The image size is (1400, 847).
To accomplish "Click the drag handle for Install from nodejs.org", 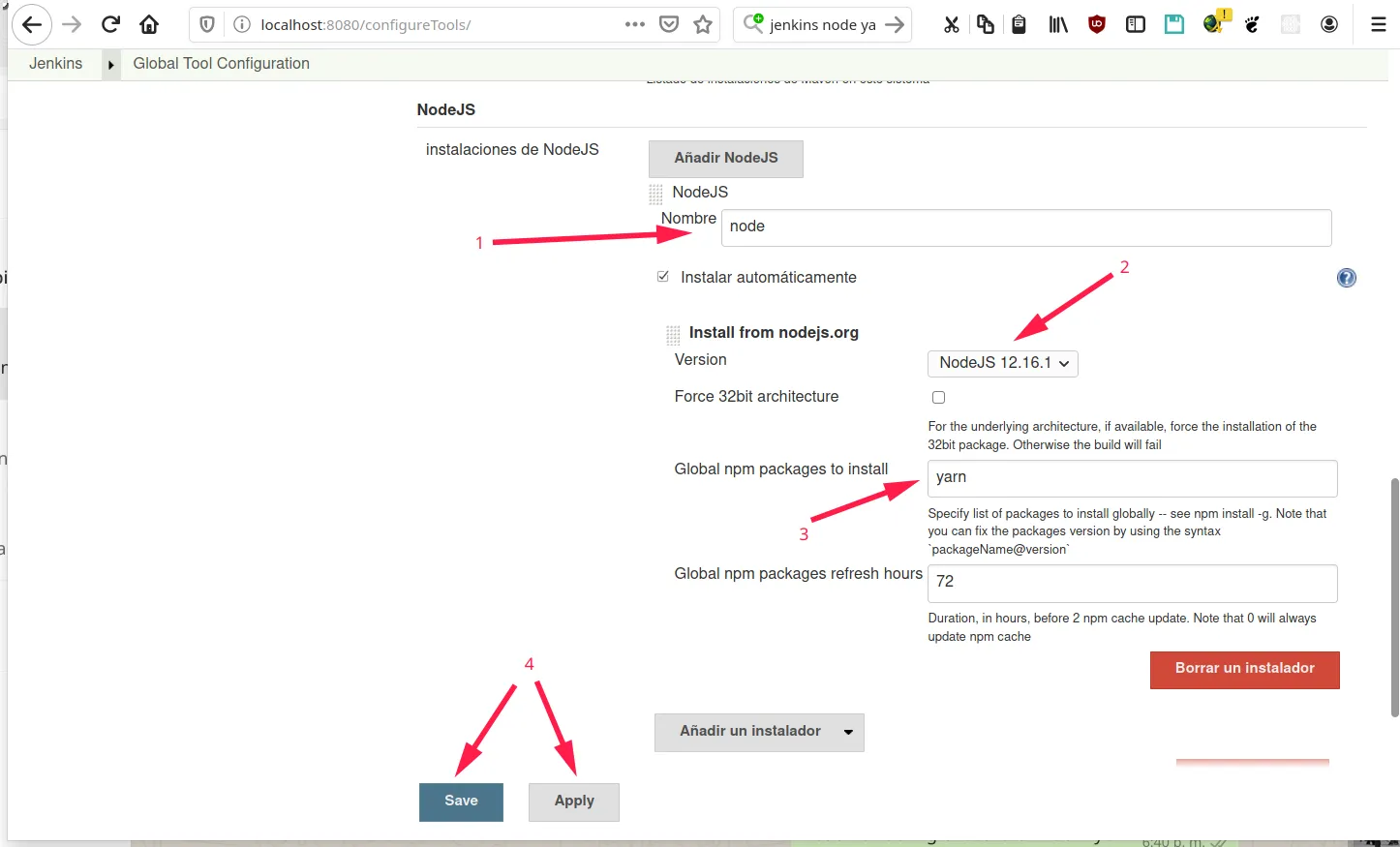I will point(673,335).
